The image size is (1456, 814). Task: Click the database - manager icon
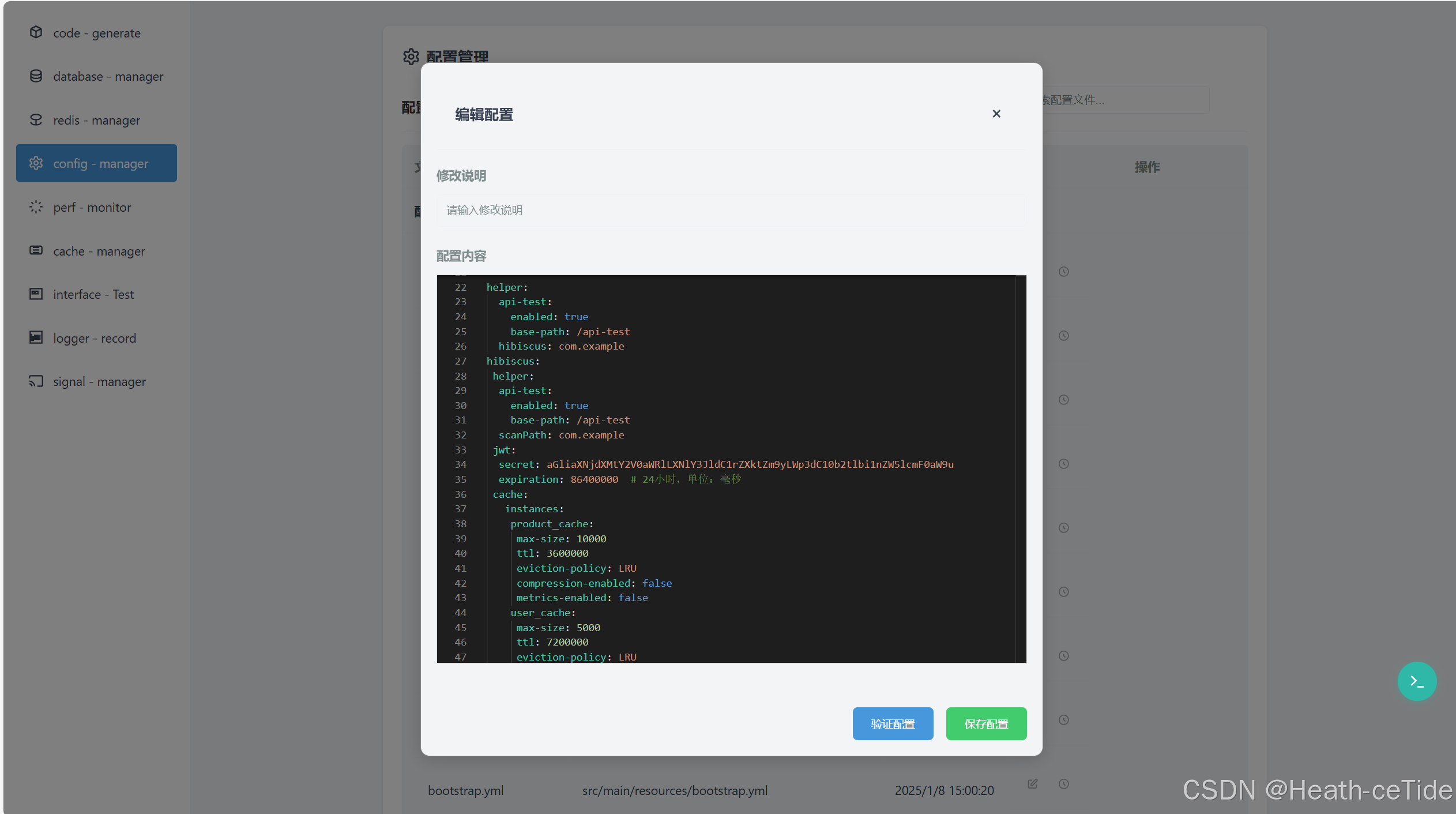click(36, 76)
